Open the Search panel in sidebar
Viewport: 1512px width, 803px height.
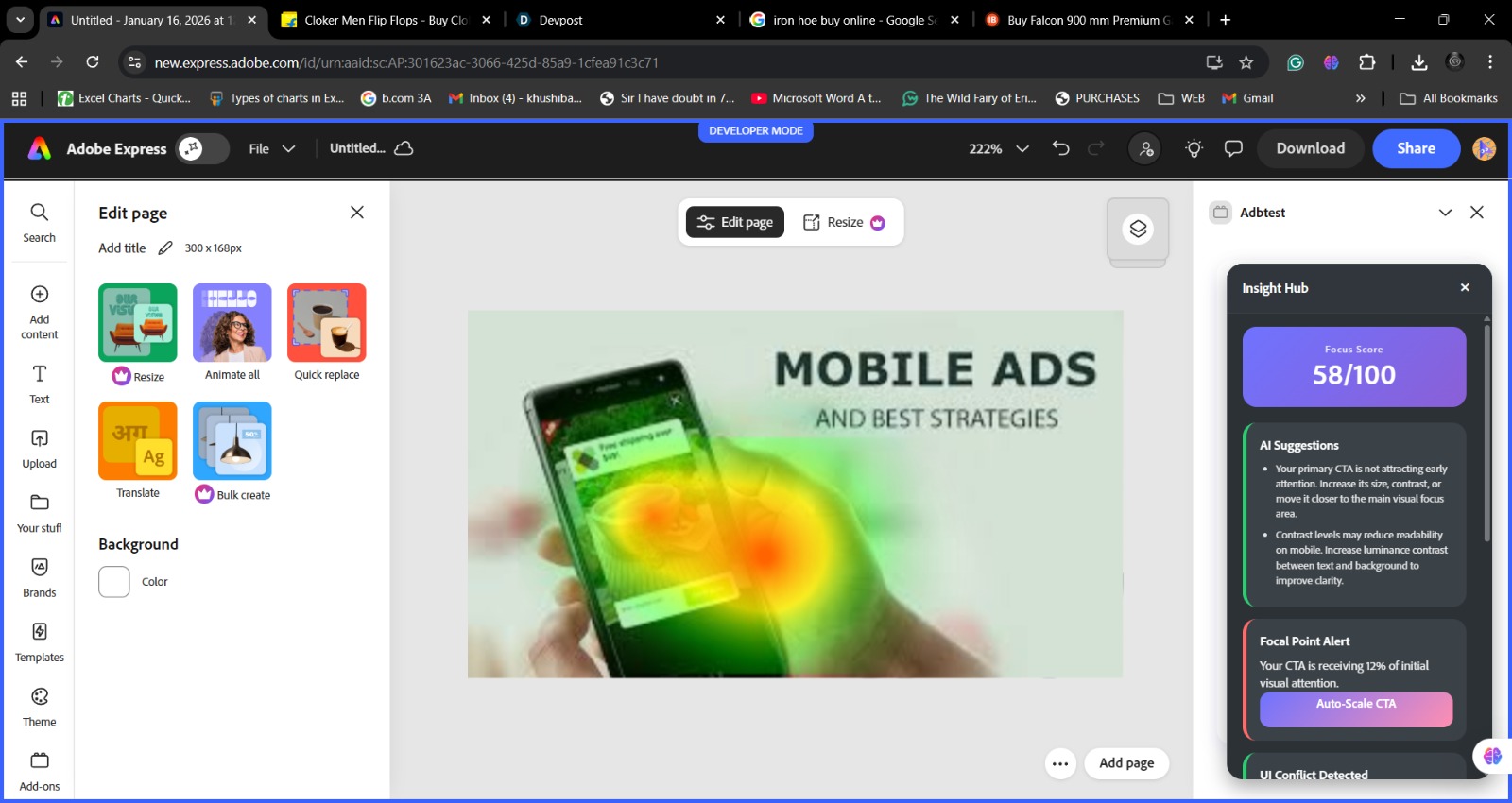[x=39, y=223]
